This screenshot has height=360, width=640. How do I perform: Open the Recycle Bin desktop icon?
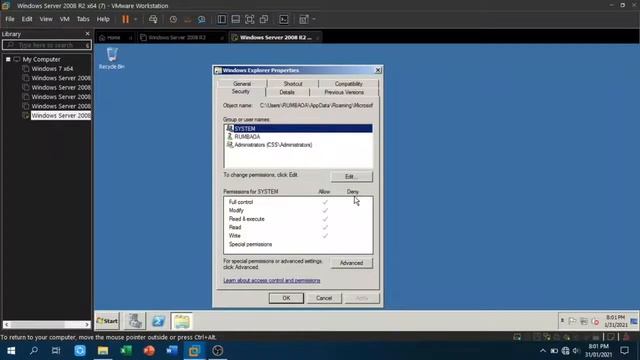(111, 58)
